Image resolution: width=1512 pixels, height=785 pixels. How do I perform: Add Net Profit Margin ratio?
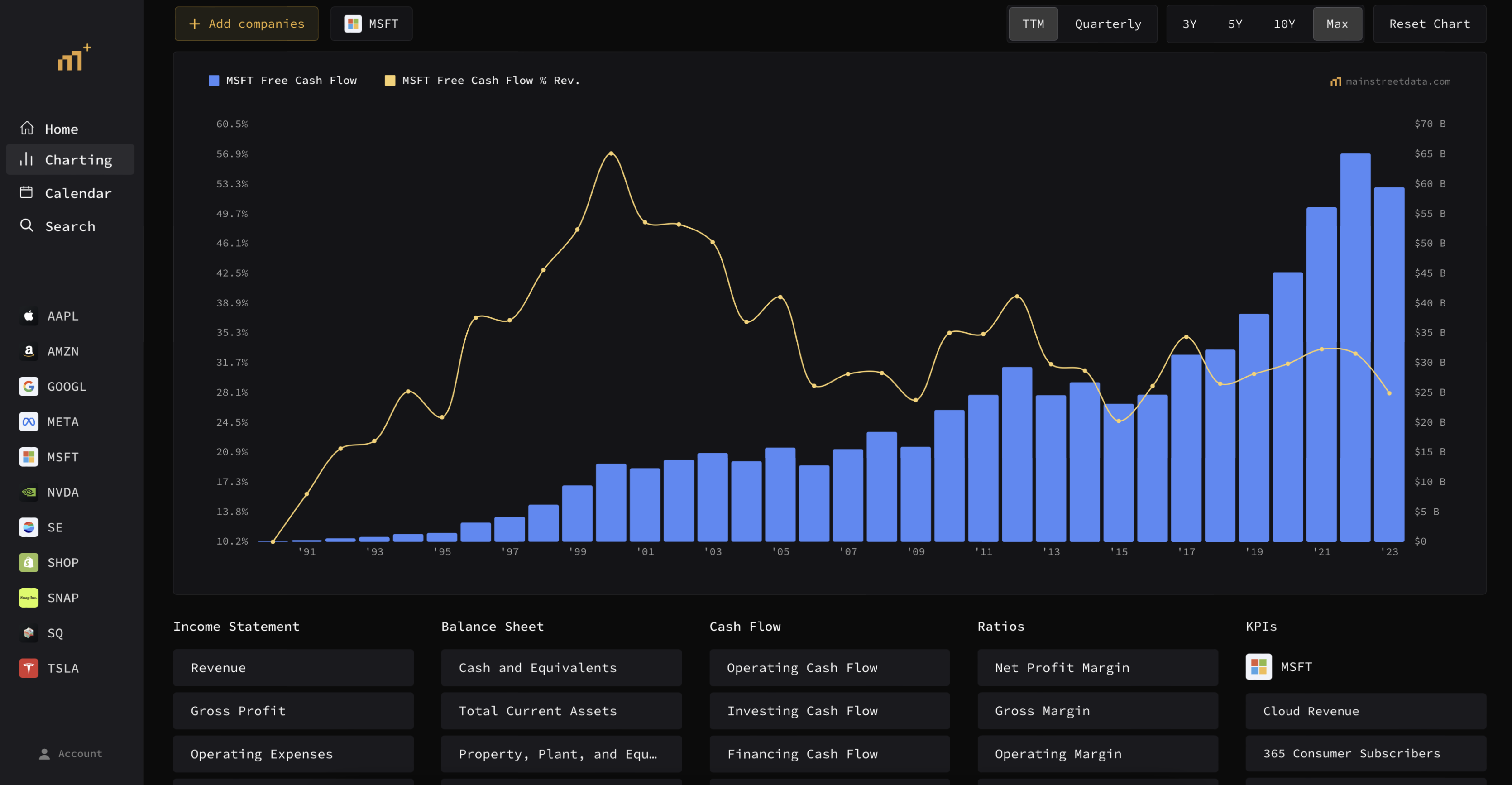click(x=1098, y=668)
